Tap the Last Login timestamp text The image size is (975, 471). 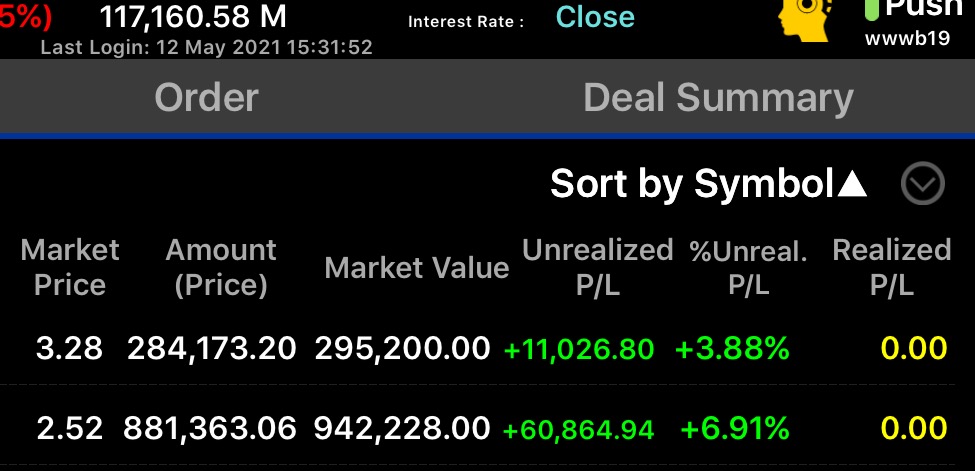206,47
